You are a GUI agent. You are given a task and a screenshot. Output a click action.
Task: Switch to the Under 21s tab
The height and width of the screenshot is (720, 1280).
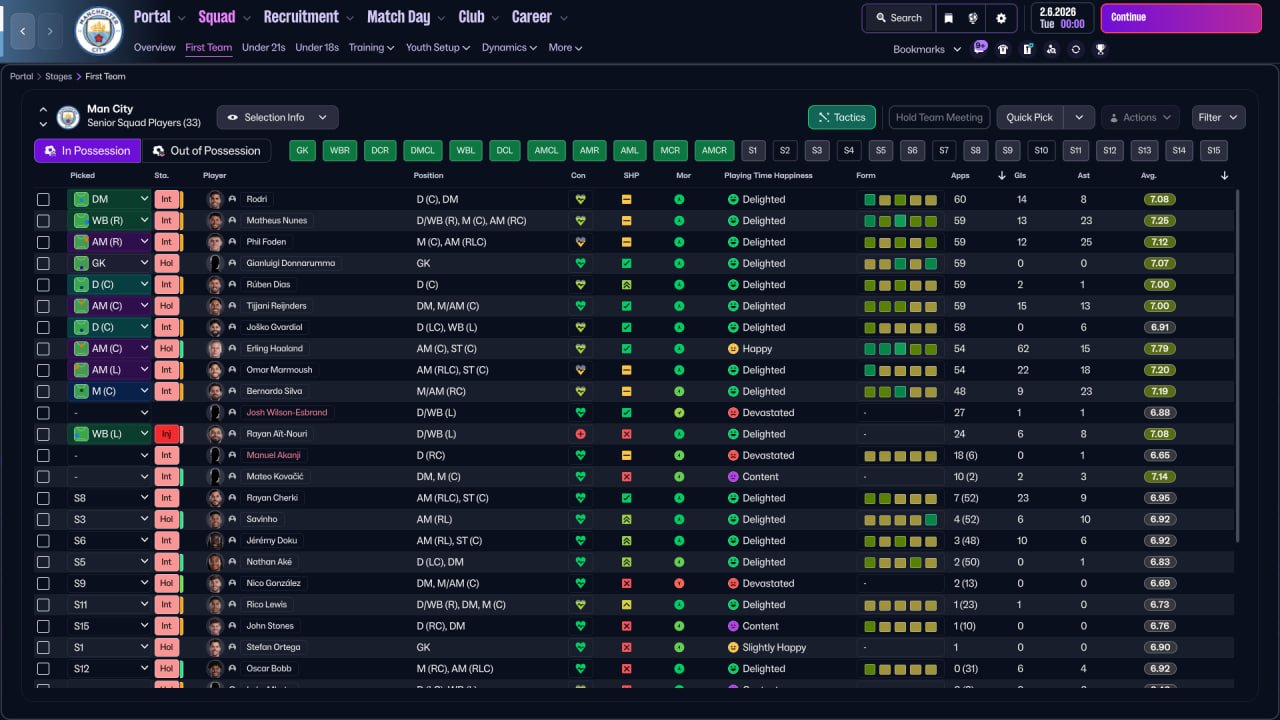coord(263,47)
